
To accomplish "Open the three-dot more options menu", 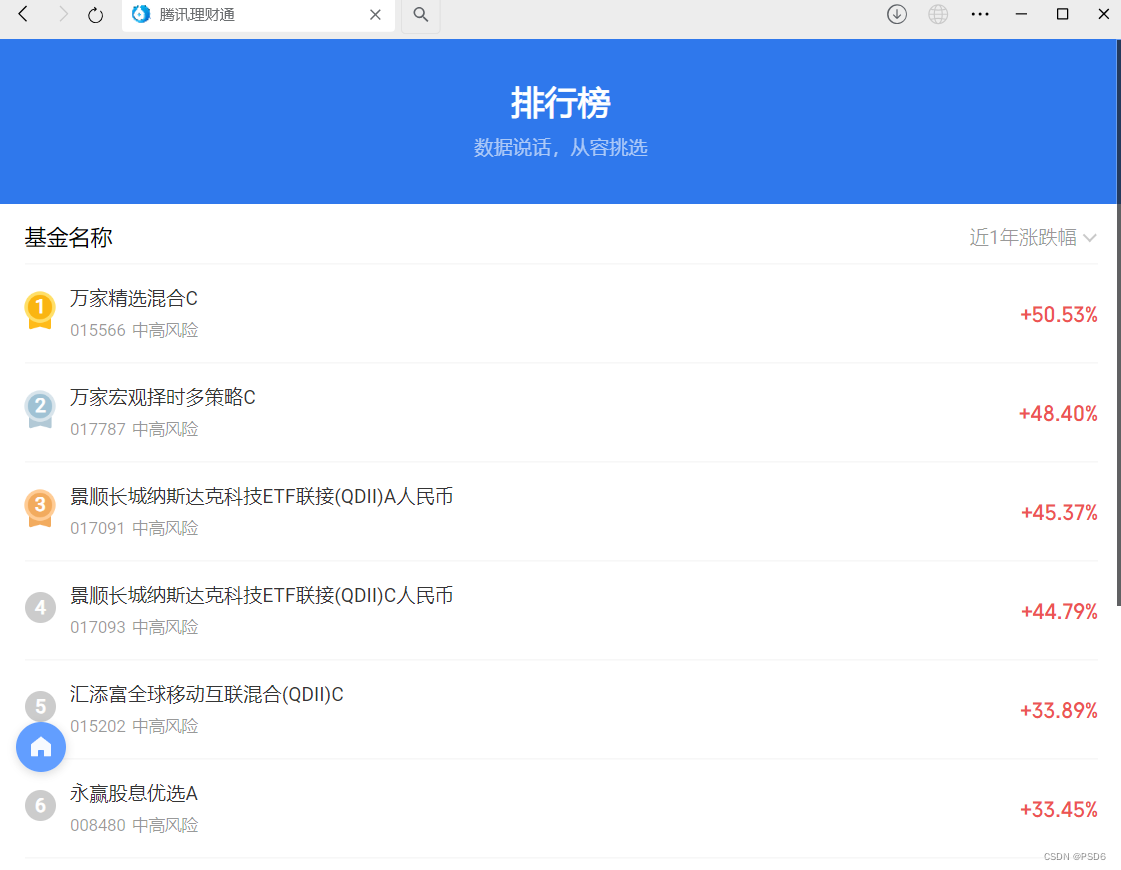I will (979, 14).
